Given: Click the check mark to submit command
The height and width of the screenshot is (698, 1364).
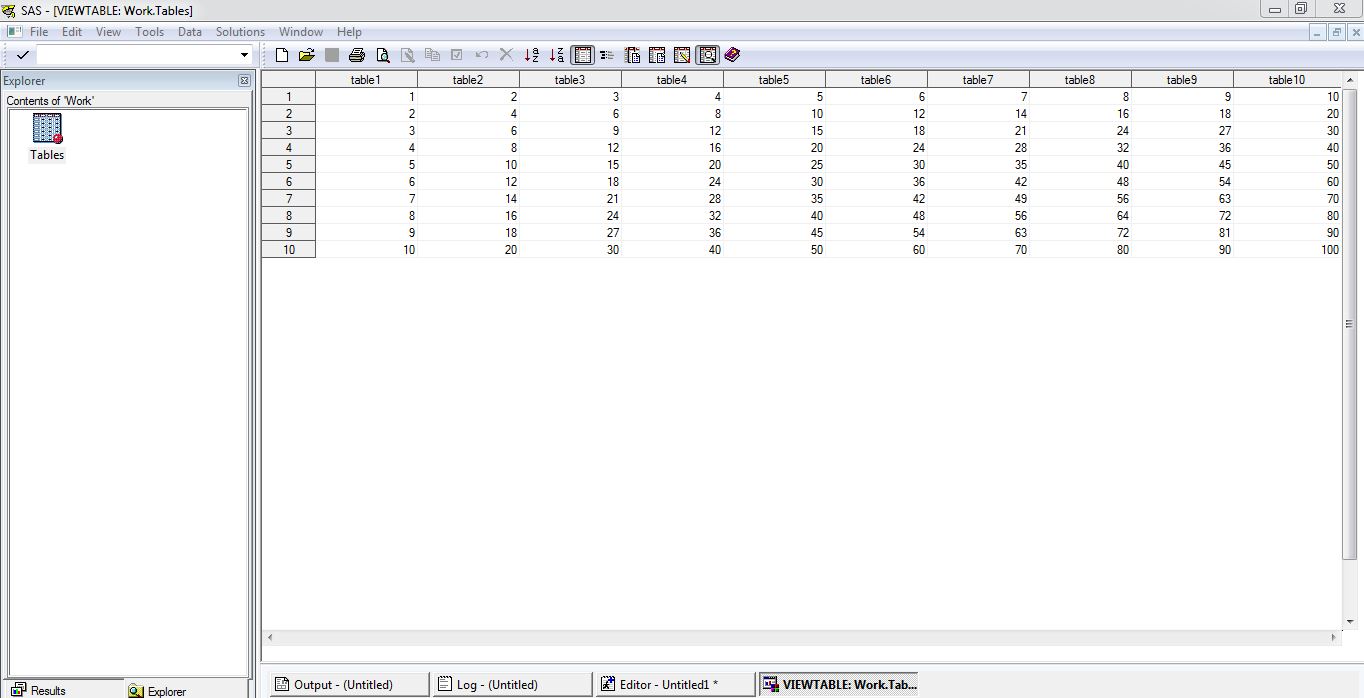Looking at the screenshot, I should [22, 55].
